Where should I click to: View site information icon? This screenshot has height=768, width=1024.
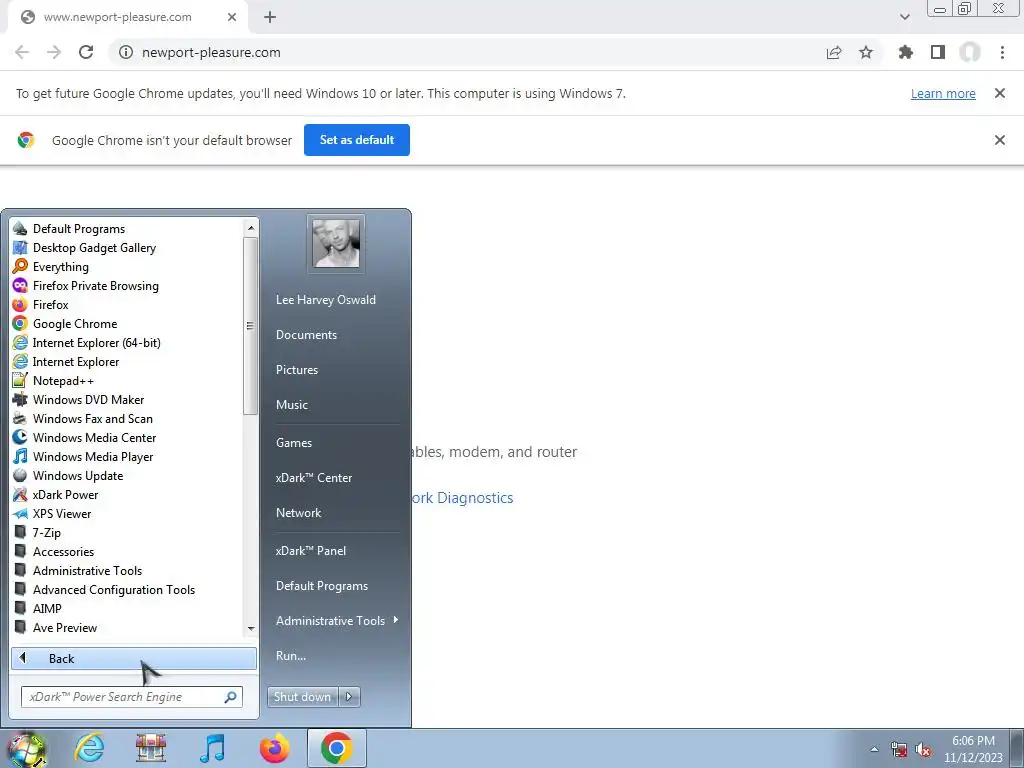(126, 52)
